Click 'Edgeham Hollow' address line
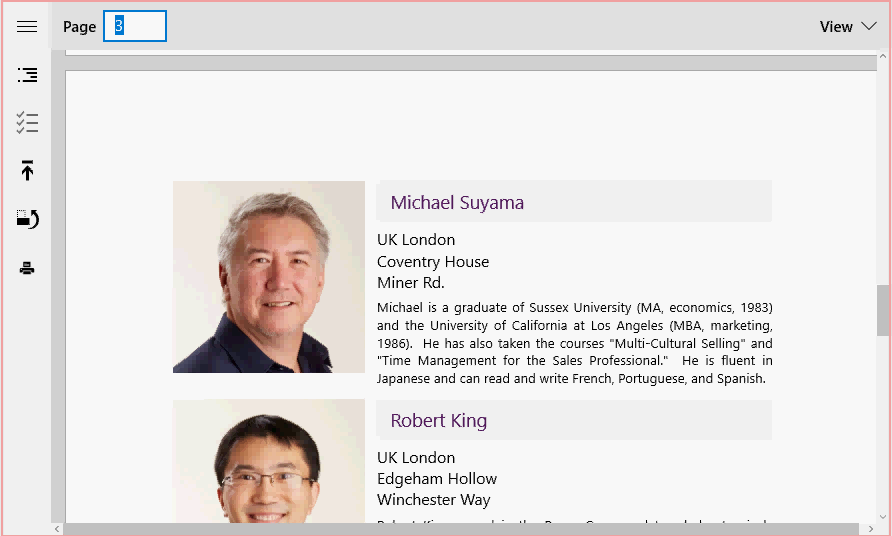This screenshot has width=892, height=536. coord(437,479)
